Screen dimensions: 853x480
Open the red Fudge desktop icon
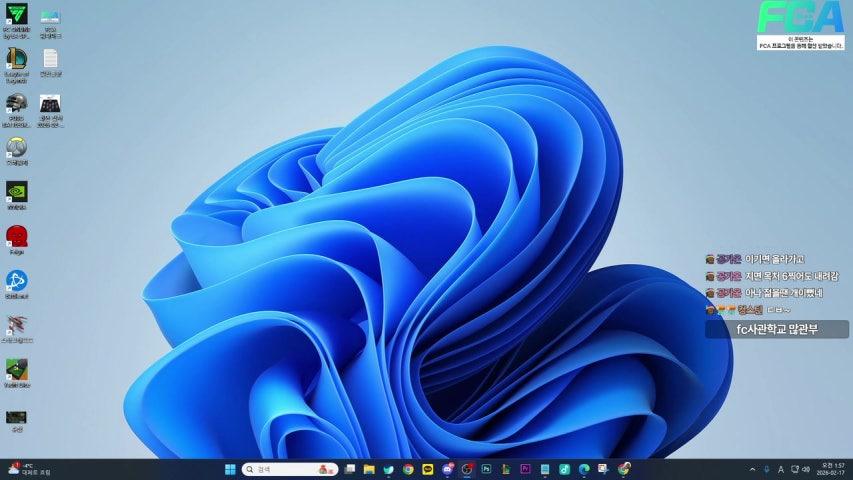click(17, 236)
